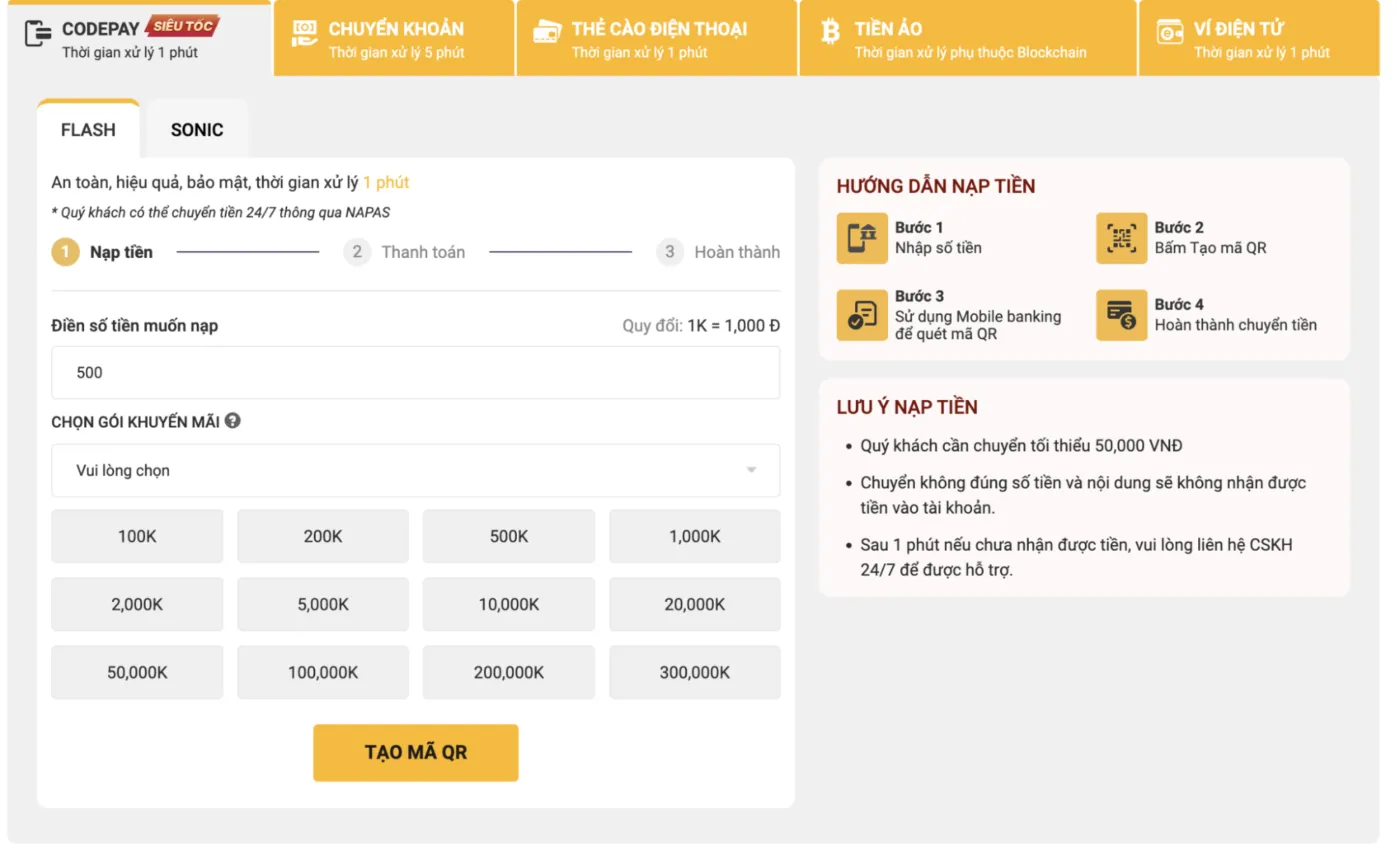Click the Bước 1 phone banking icon

pos(862,238)
